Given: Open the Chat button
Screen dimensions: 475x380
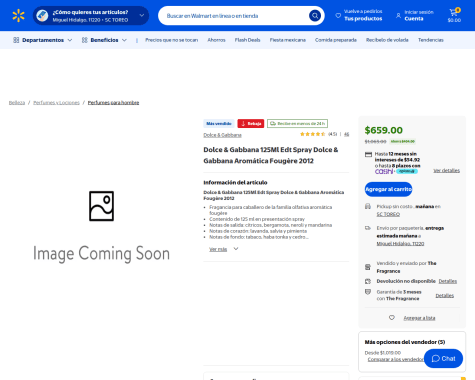Looking at the screenshot, I should [x=443, y=358].
